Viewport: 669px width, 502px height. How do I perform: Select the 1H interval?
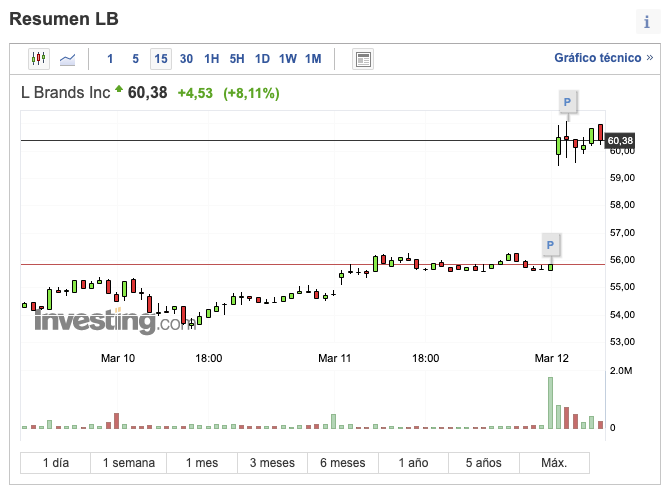tap(212, 59)
